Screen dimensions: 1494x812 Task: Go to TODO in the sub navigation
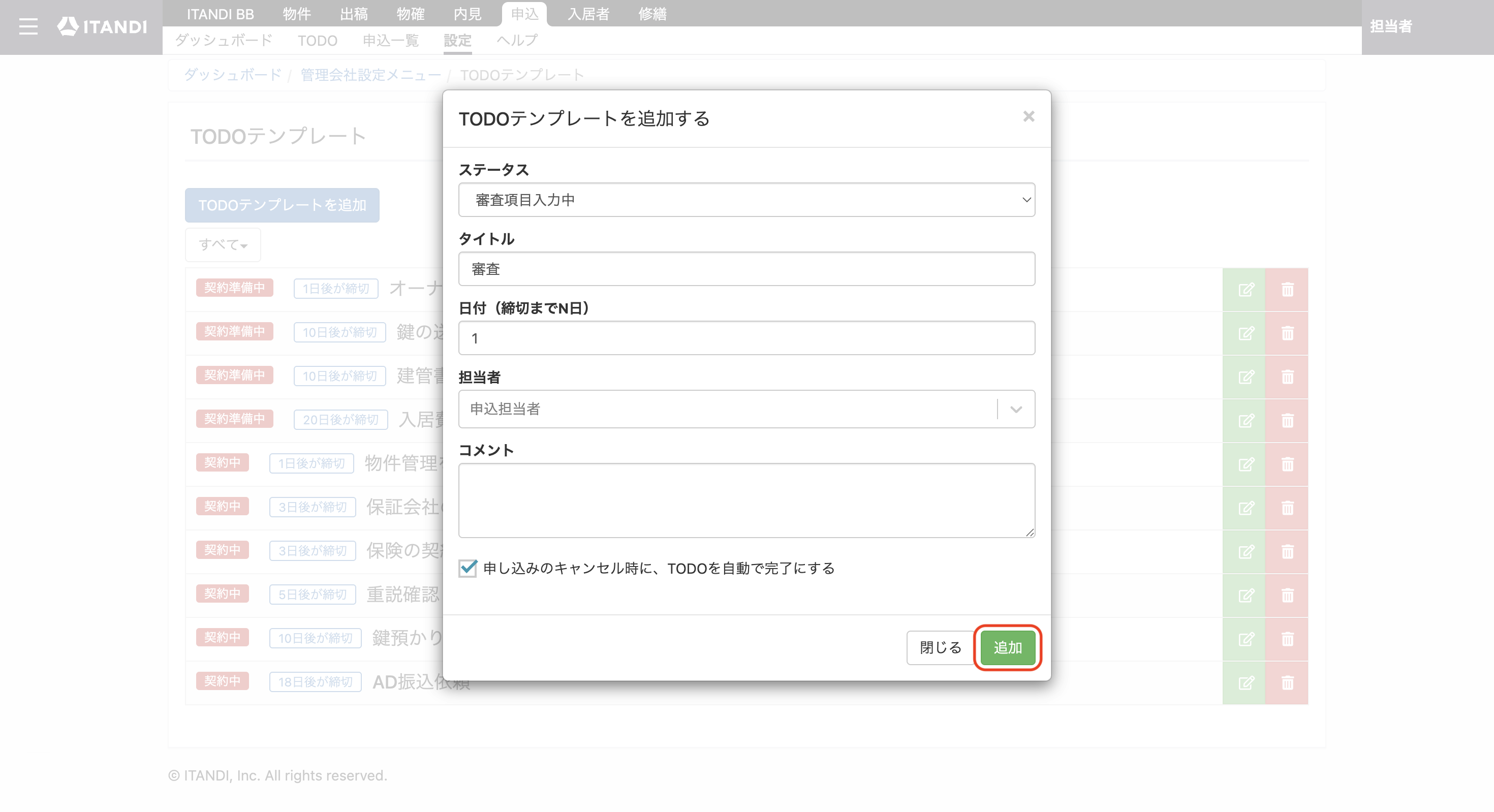[x=317, y=40]
